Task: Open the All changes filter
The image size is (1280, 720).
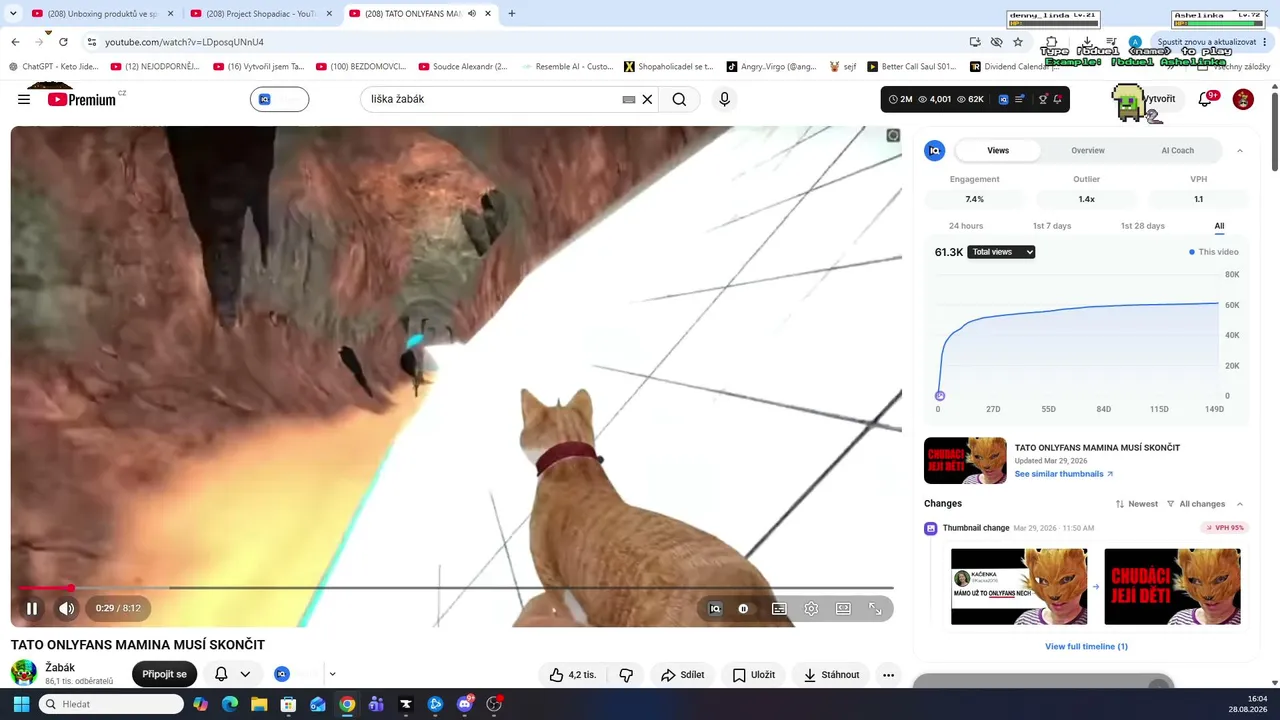Action: point(1196,504)
